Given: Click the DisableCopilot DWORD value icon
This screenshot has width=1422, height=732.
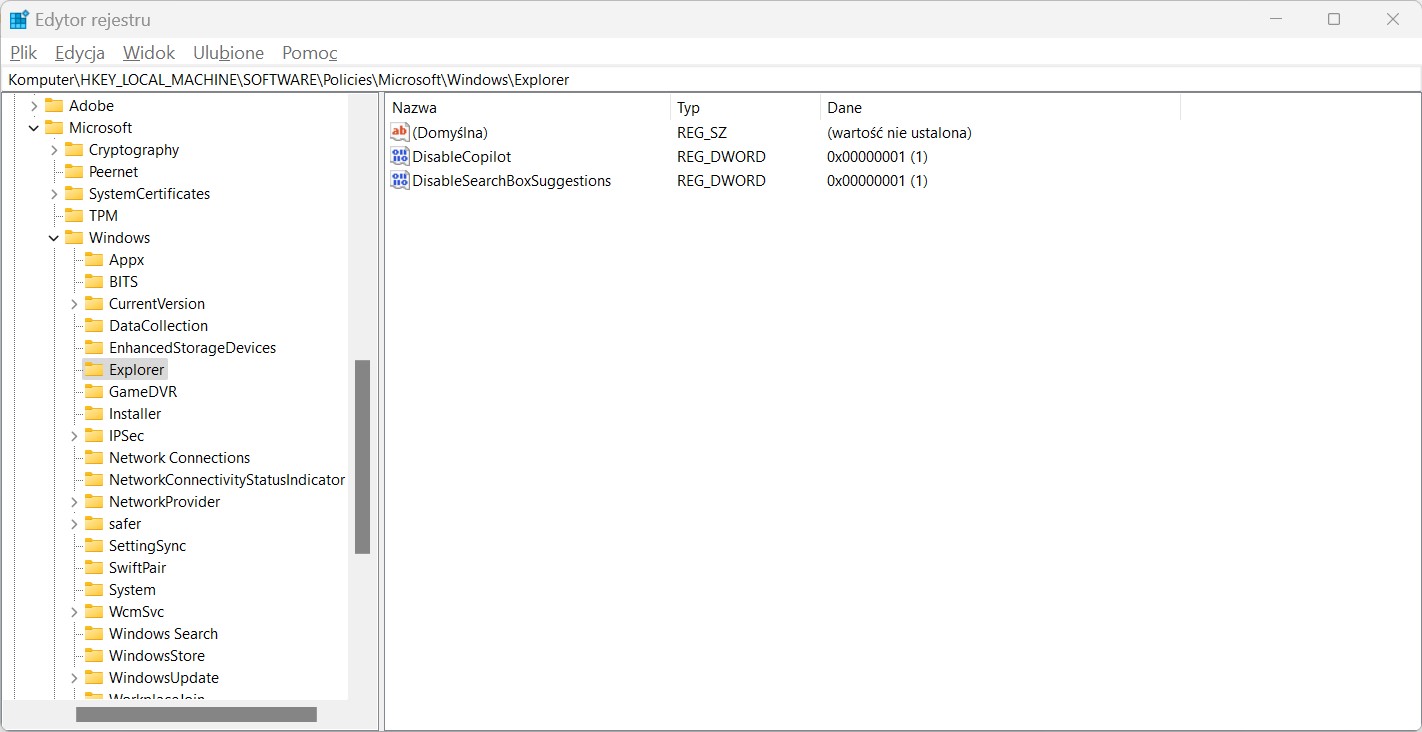Looking at the screenshot, I should (x=400, y=157).
